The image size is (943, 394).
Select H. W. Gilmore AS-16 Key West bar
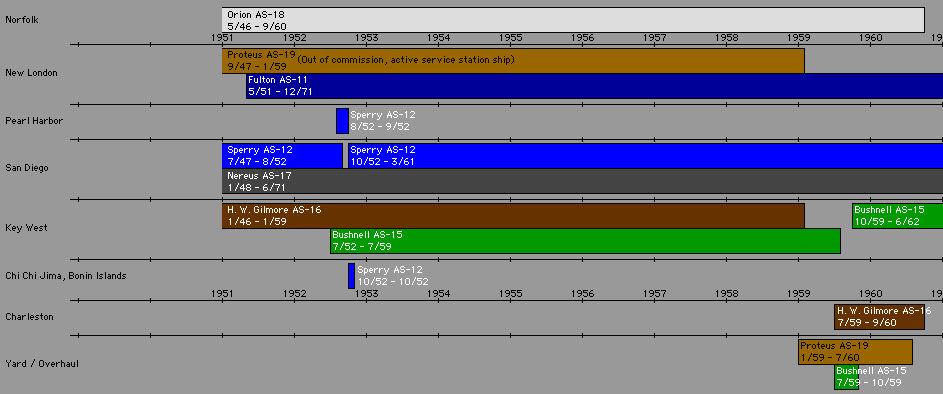513,216
